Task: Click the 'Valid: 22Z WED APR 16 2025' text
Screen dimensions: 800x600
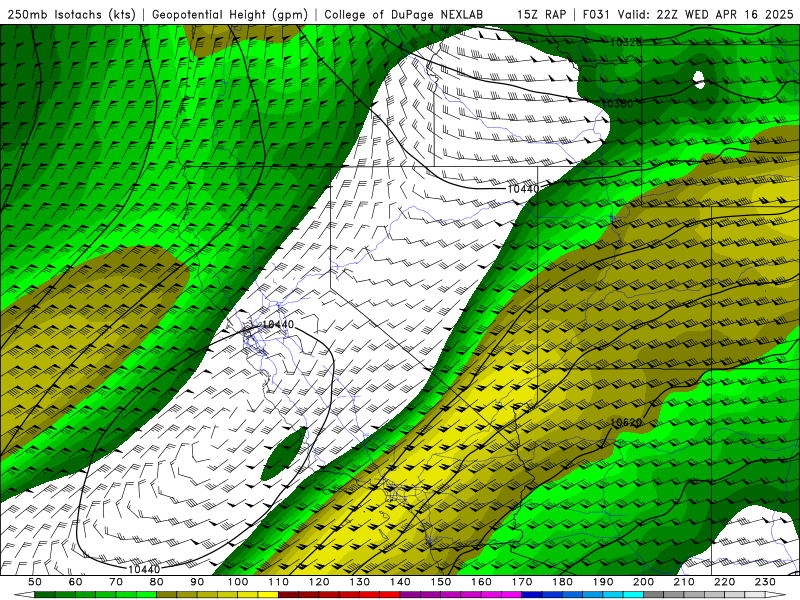Action: tap(706, 14)
